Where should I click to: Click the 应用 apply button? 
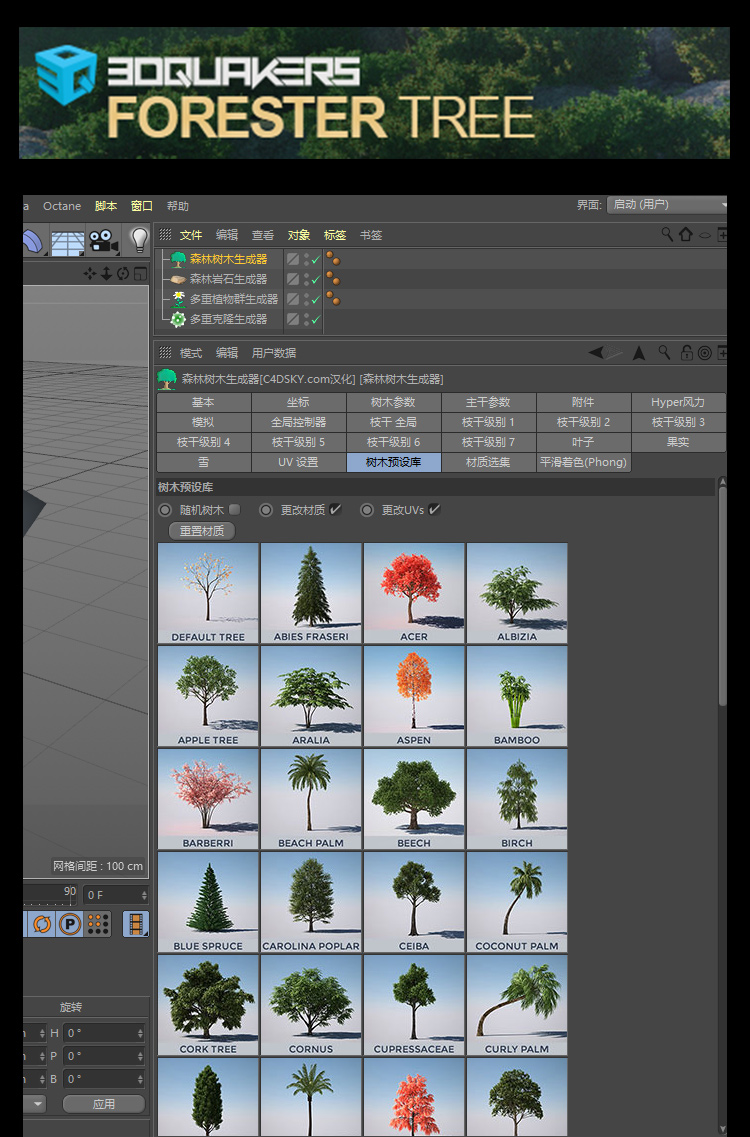coord(104,1104)
